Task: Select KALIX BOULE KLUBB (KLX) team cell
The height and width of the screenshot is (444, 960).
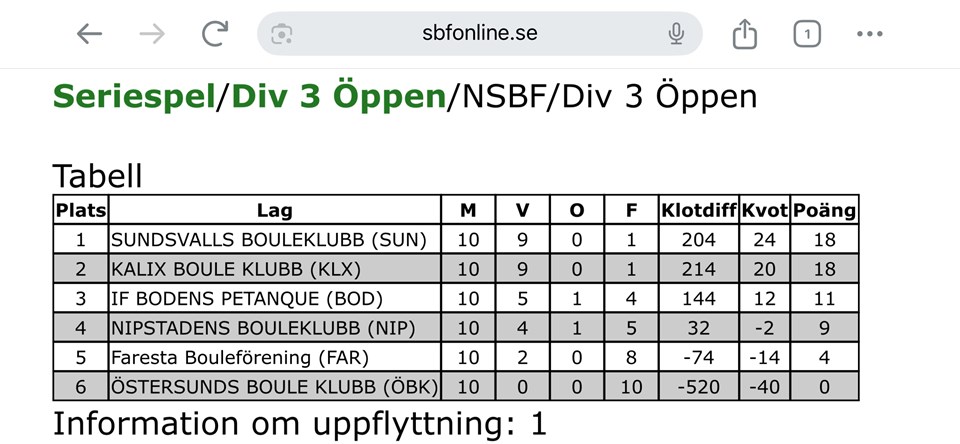Action: [275, 269]
